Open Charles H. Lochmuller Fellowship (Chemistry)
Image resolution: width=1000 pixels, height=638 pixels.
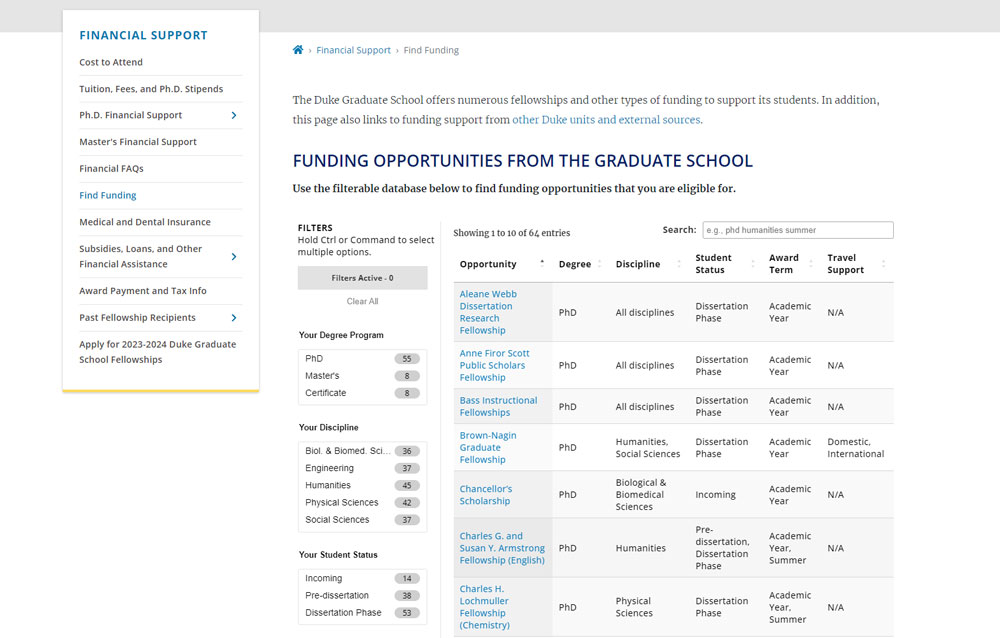click(x=485, y=607)
